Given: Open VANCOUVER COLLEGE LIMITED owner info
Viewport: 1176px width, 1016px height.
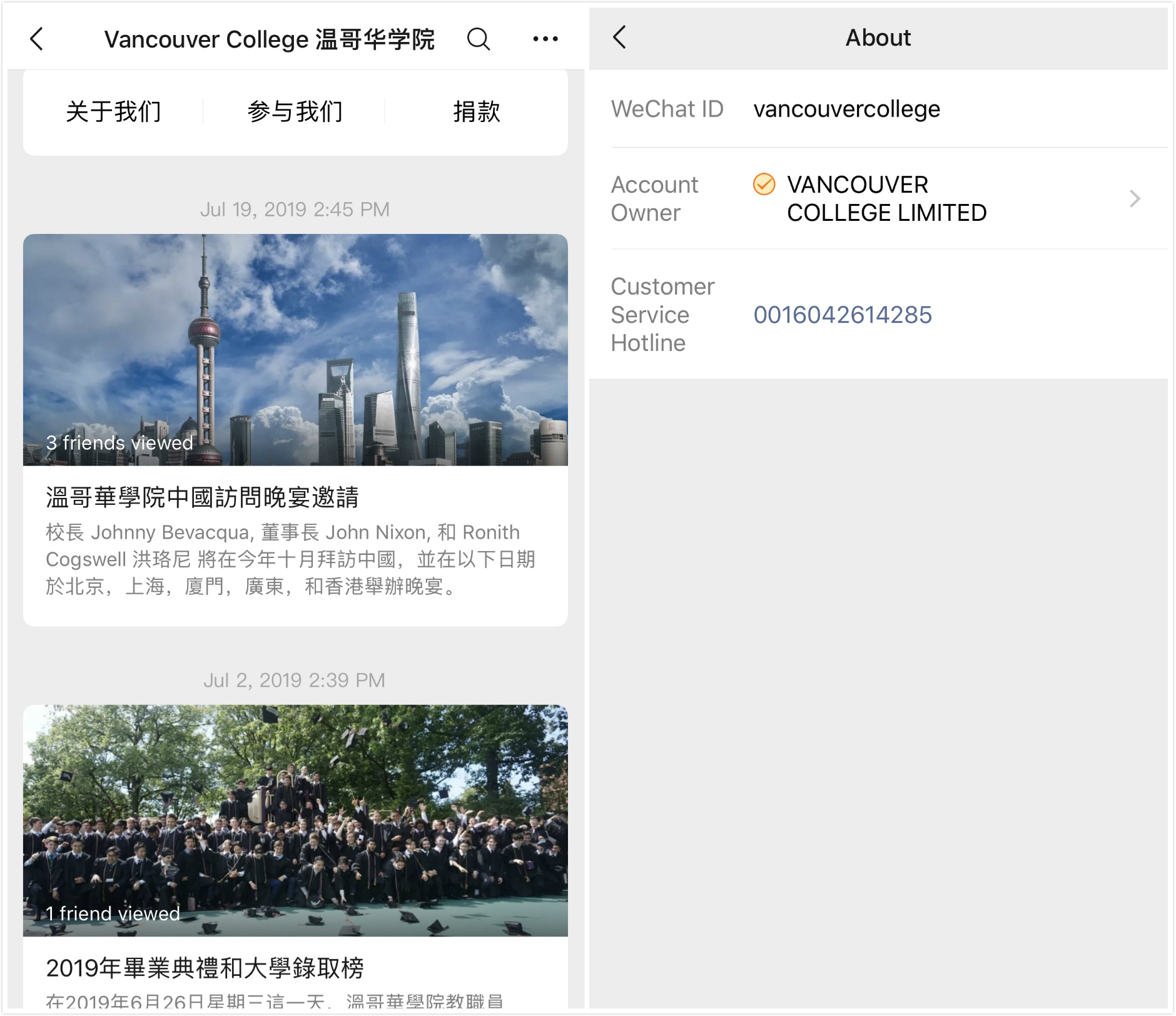Looking at the screenshot, I should (886, 199).
